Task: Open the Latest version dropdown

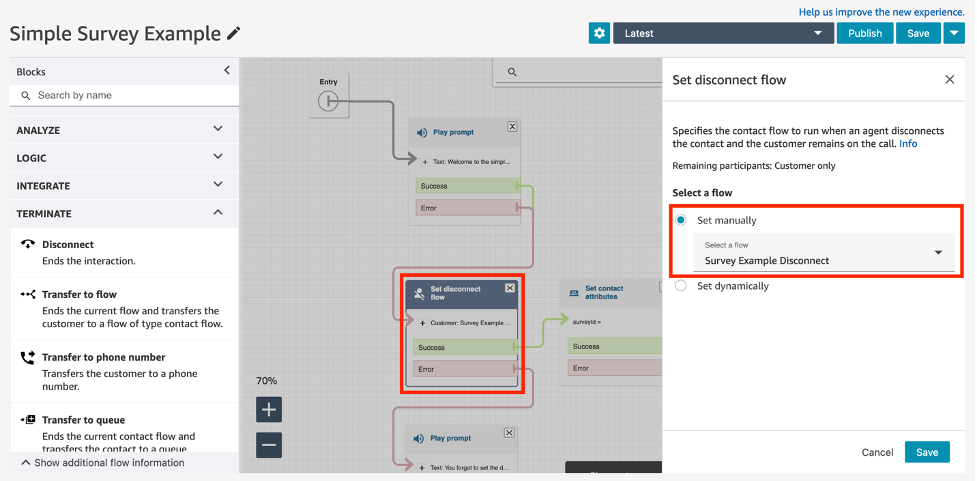Action: (x=723, y=34)
